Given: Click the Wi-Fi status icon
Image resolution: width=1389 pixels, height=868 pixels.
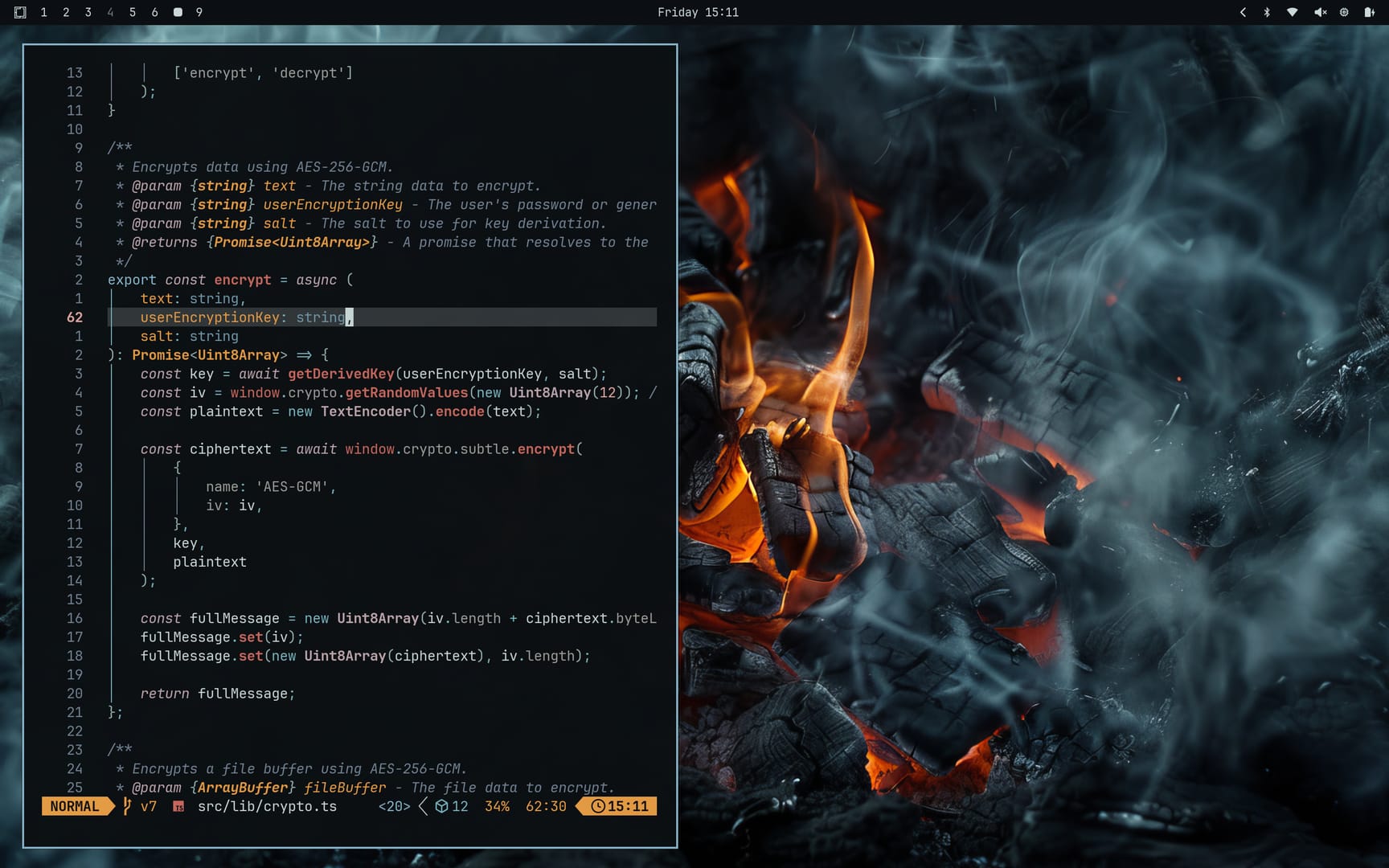Looking at the screenshot, I should pyautogui.click(x=1292, y=12).
